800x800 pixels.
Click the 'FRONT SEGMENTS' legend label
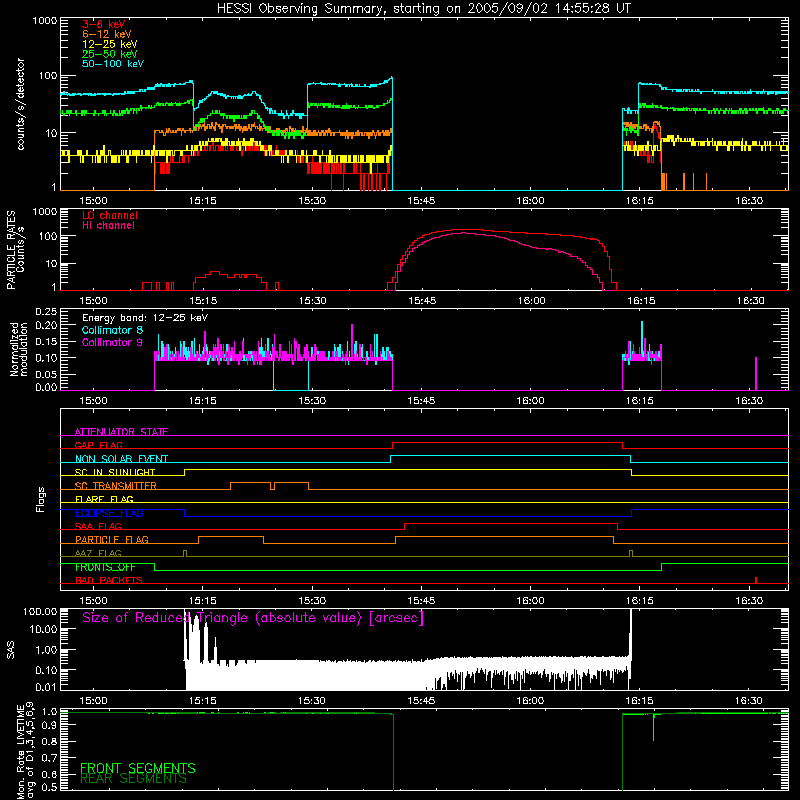coord(138,768)
